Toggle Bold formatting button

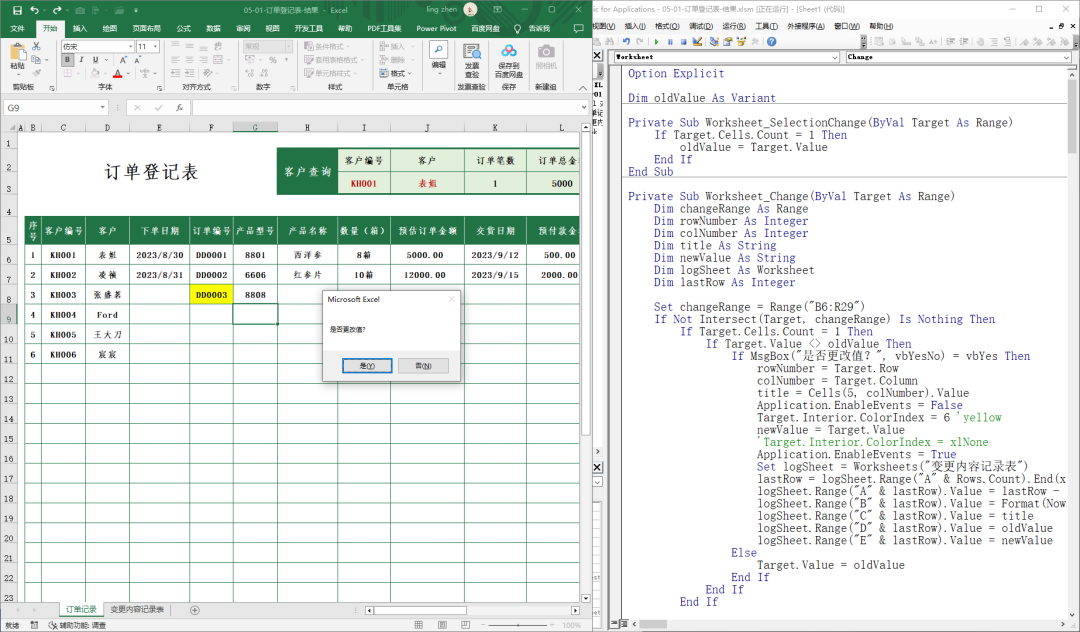coord(68,60)
